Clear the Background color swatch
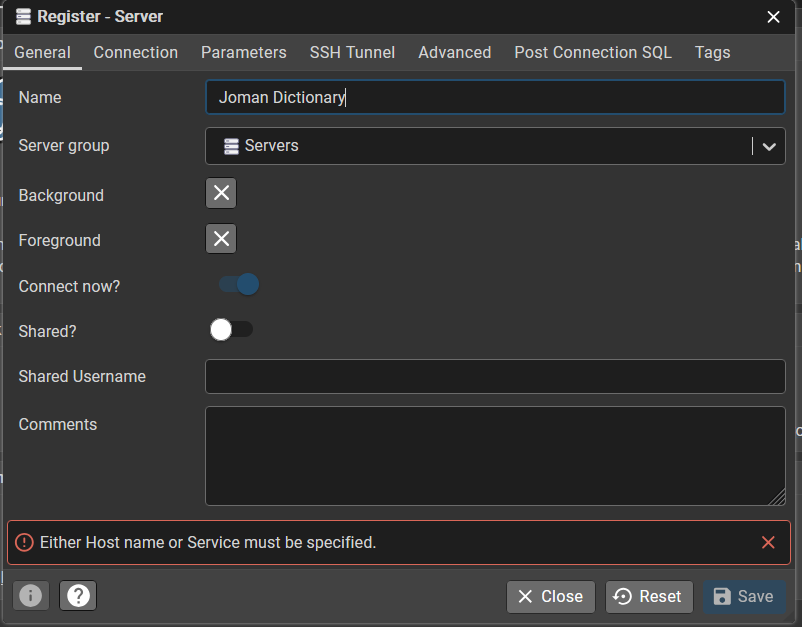Screen dimensions: 802x627 click(x=221, y=193)
